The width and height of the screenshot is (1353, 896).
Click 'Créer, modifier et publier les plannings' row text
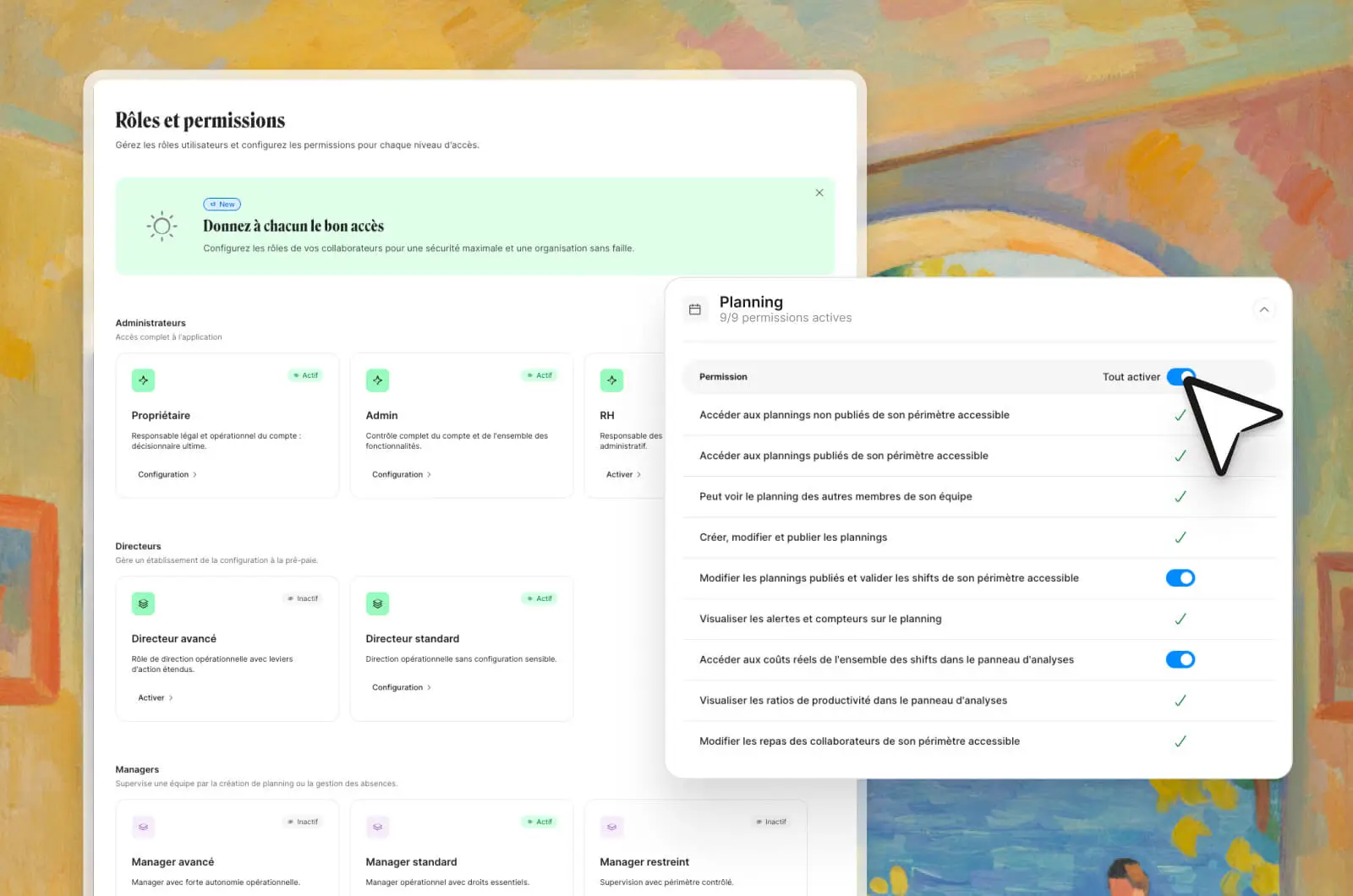[x=793, y=538]
